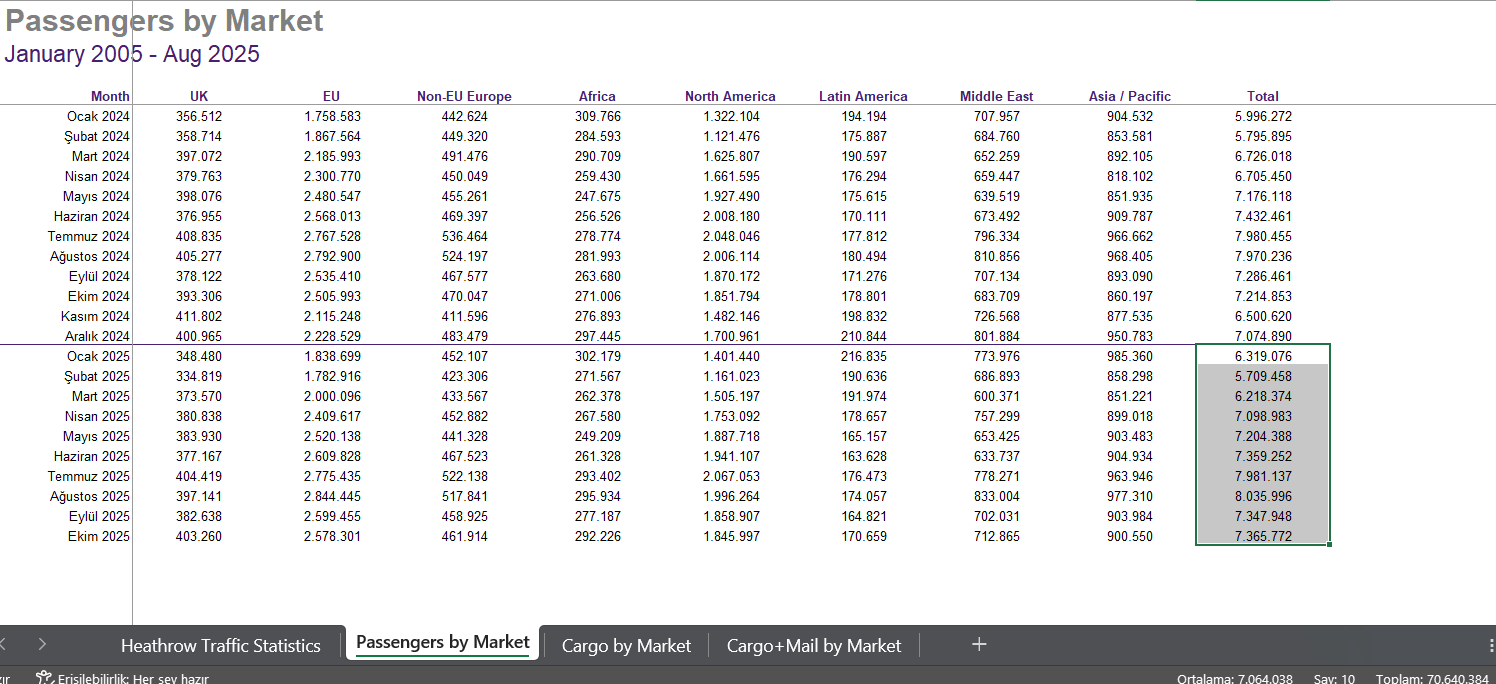This screenshot has width=1496, height=684.
Task: Select the Passengers by Market tab
Action: click(x=442, y=643)
